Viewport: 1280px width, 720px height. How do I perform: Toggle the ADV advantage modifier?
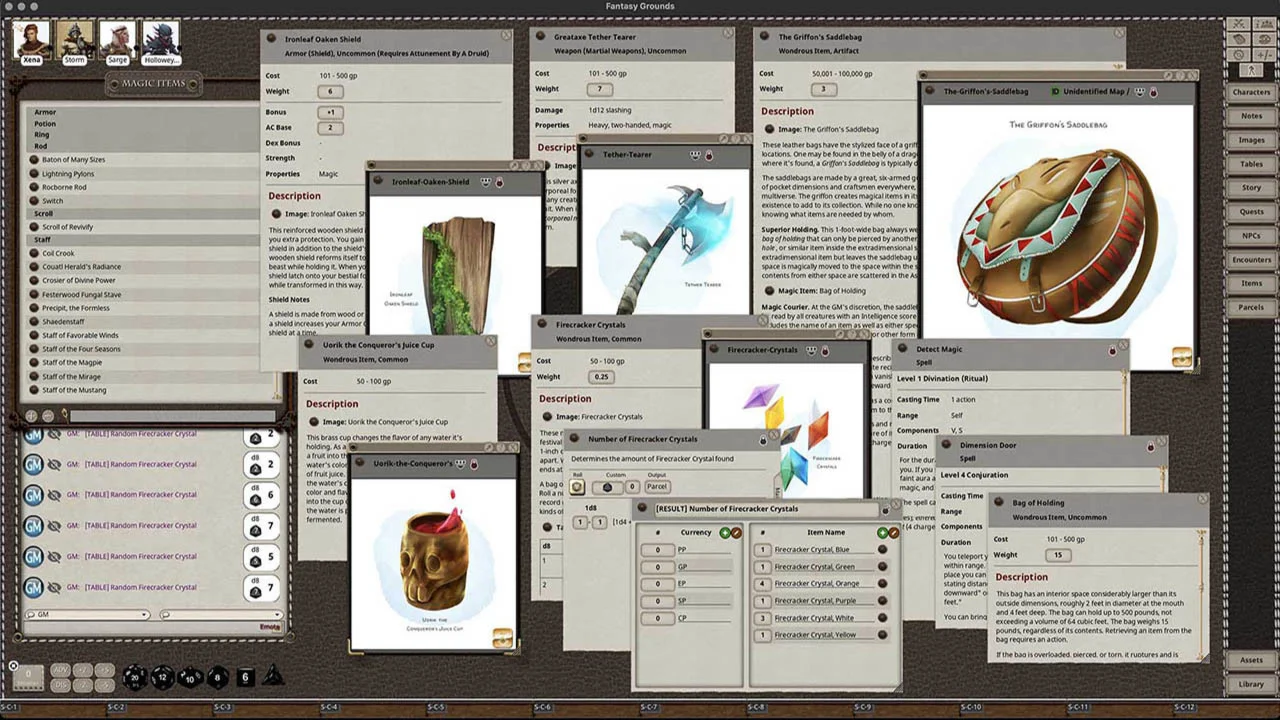coord(60,670)
